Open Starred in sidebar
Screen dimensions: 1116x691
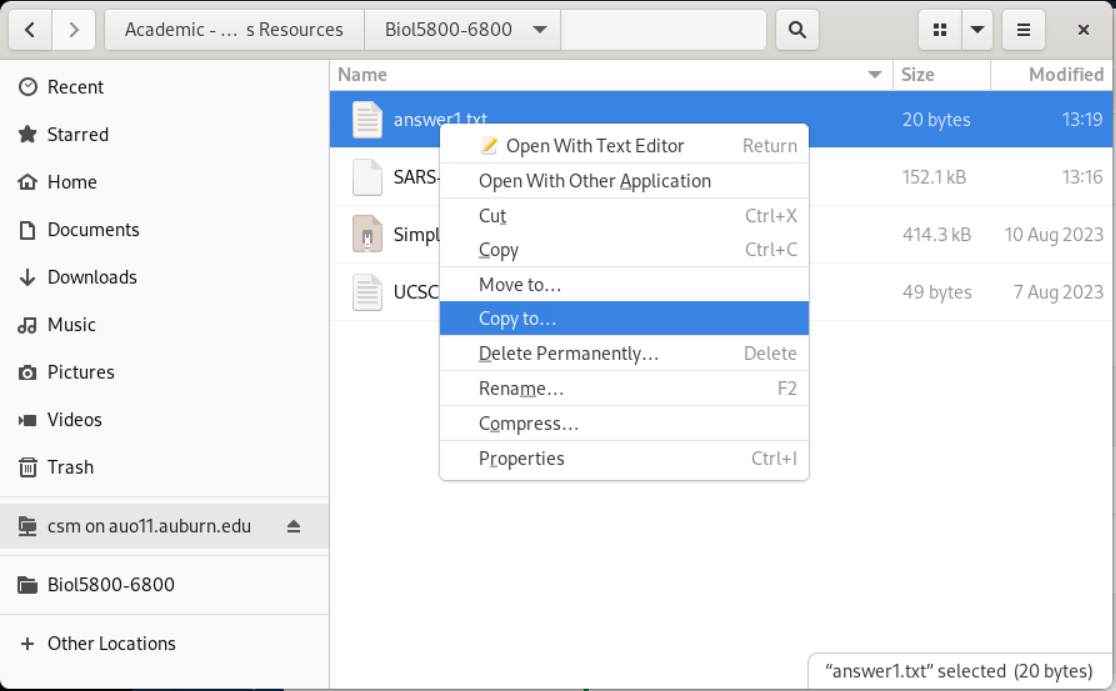(x=164, y=134)
